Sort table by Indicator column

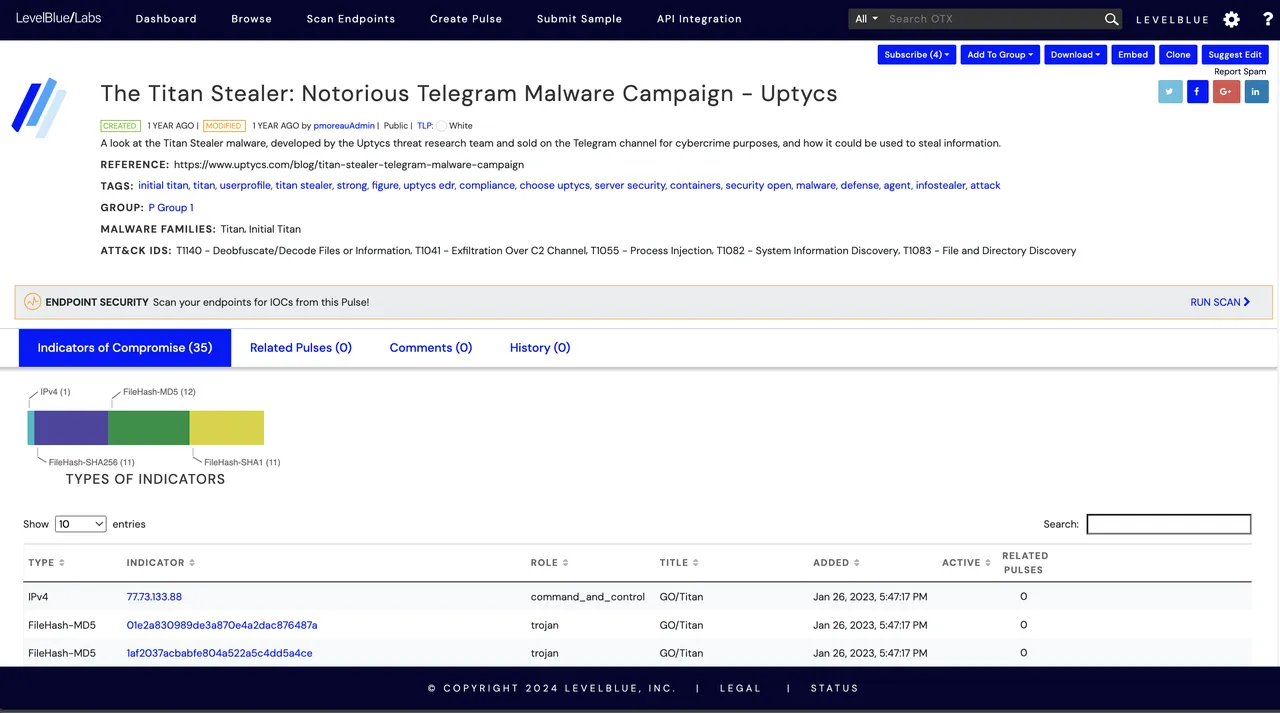pyautogui.click(x=161, y=563)
